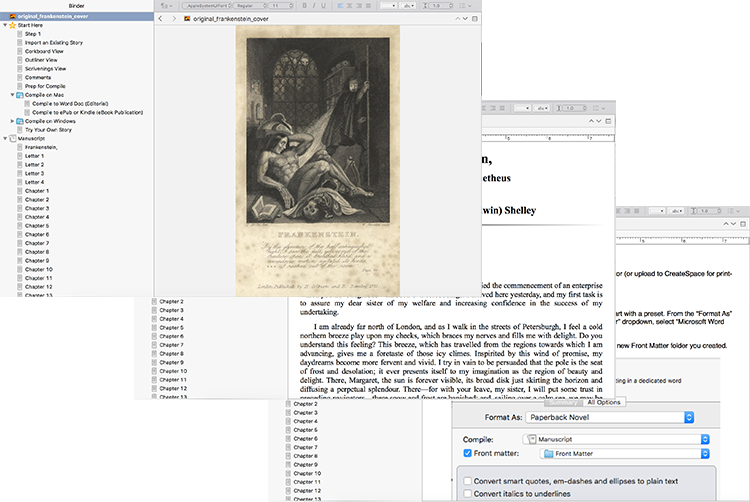The width and height of the screenshot is (750, 502).
Task: Click the Frankenstein cover image in the front editor
Action: (318, 161)
